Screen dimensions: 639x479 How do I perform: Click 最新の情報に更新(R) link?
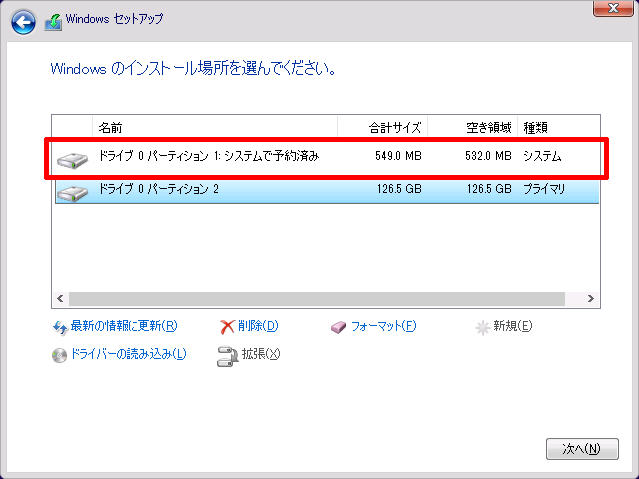124,326
